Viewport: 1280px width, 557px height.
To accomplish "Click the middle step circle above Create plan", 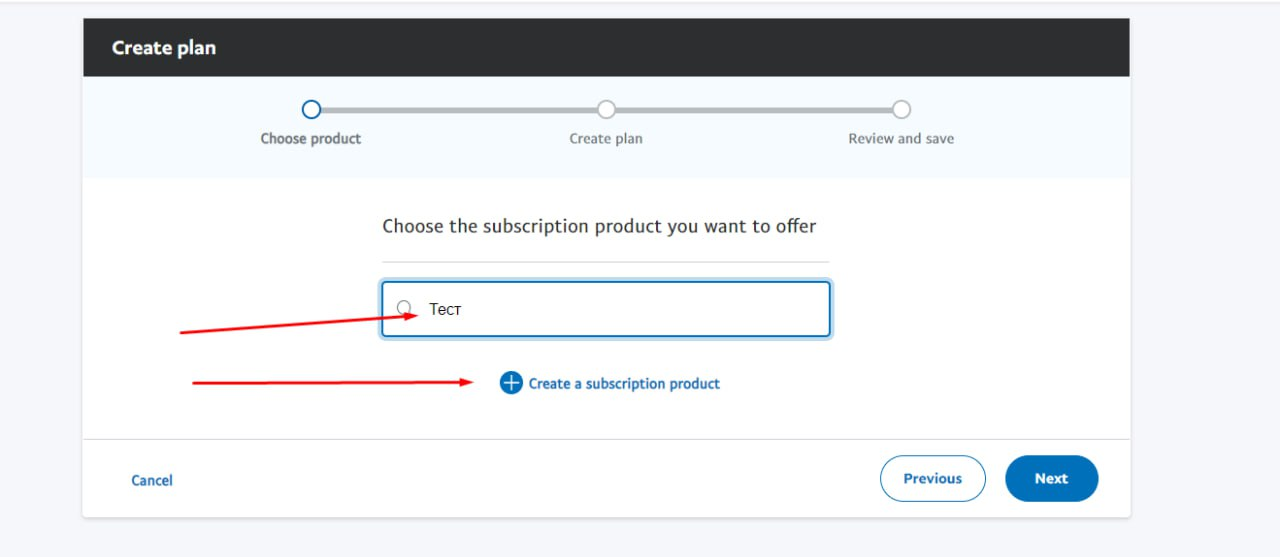I will pos(606,109).
